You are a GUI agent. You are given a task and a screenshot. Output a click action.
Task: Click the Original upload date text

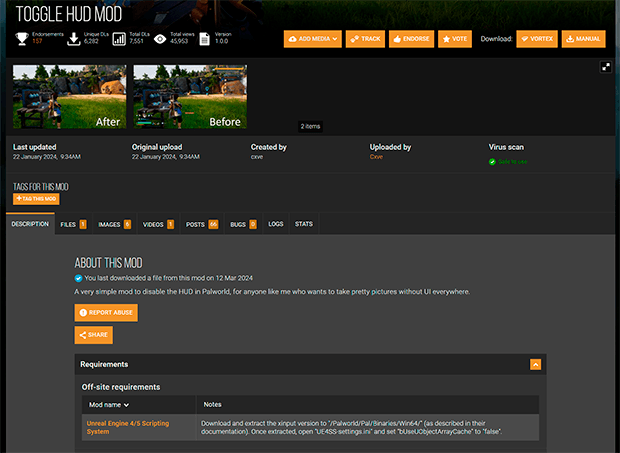point(166,157)
